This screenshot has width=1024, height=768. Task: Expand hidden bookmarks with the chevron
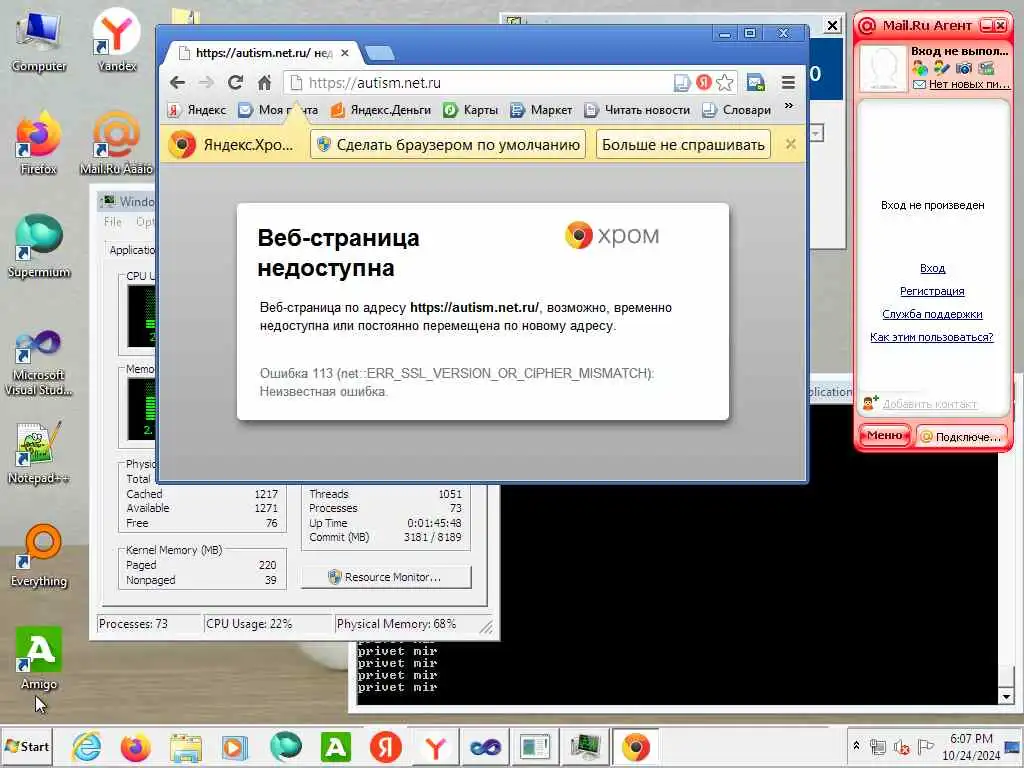pyautogui.click(x=789, y=106)
